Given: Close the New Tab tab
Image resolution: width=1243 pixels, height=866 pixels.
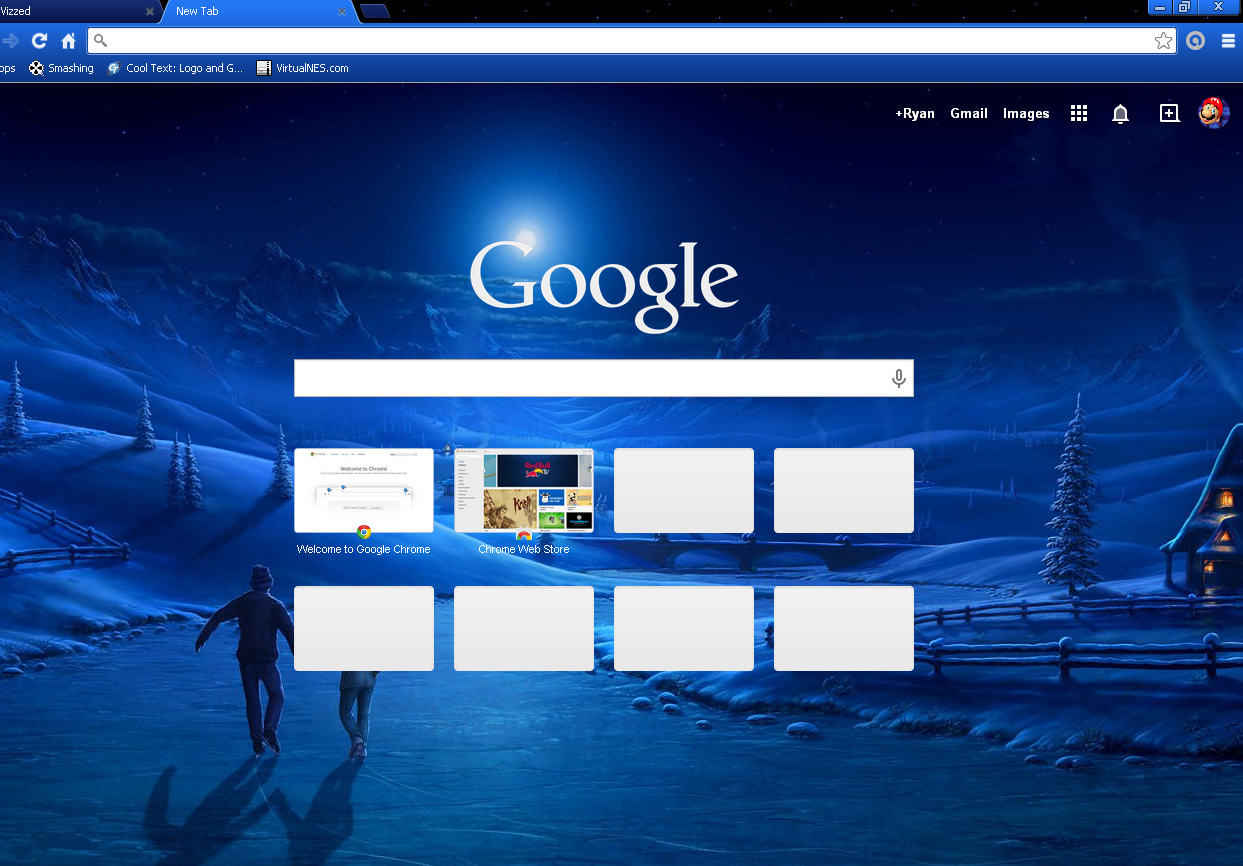Looking at the screenshot, I should click(x=342, y=12).
